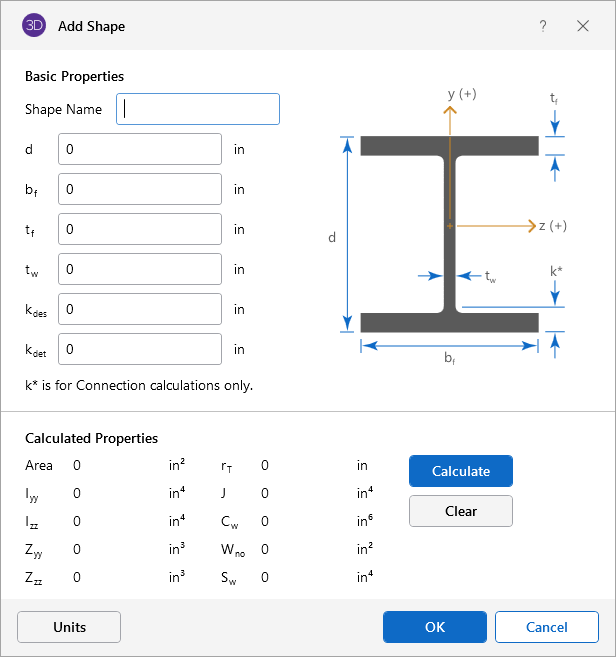Click the kdet input field
The width and height of the screenshot is (616, 657).
pyautogui.click(x=140, y=349)
